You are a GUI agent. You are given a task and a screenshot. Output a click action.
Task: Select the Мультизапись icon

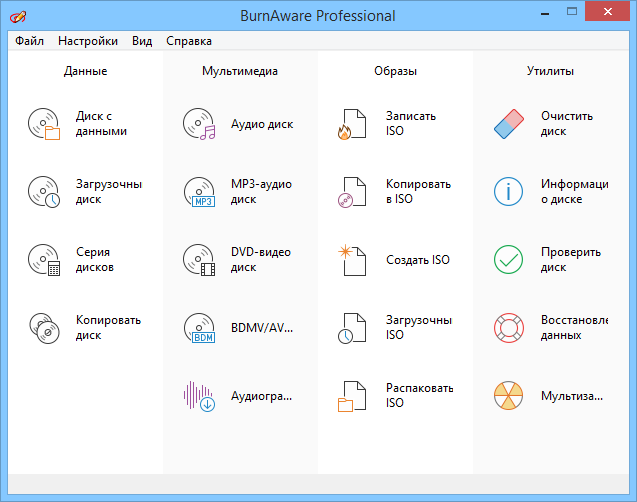point(509,396)
